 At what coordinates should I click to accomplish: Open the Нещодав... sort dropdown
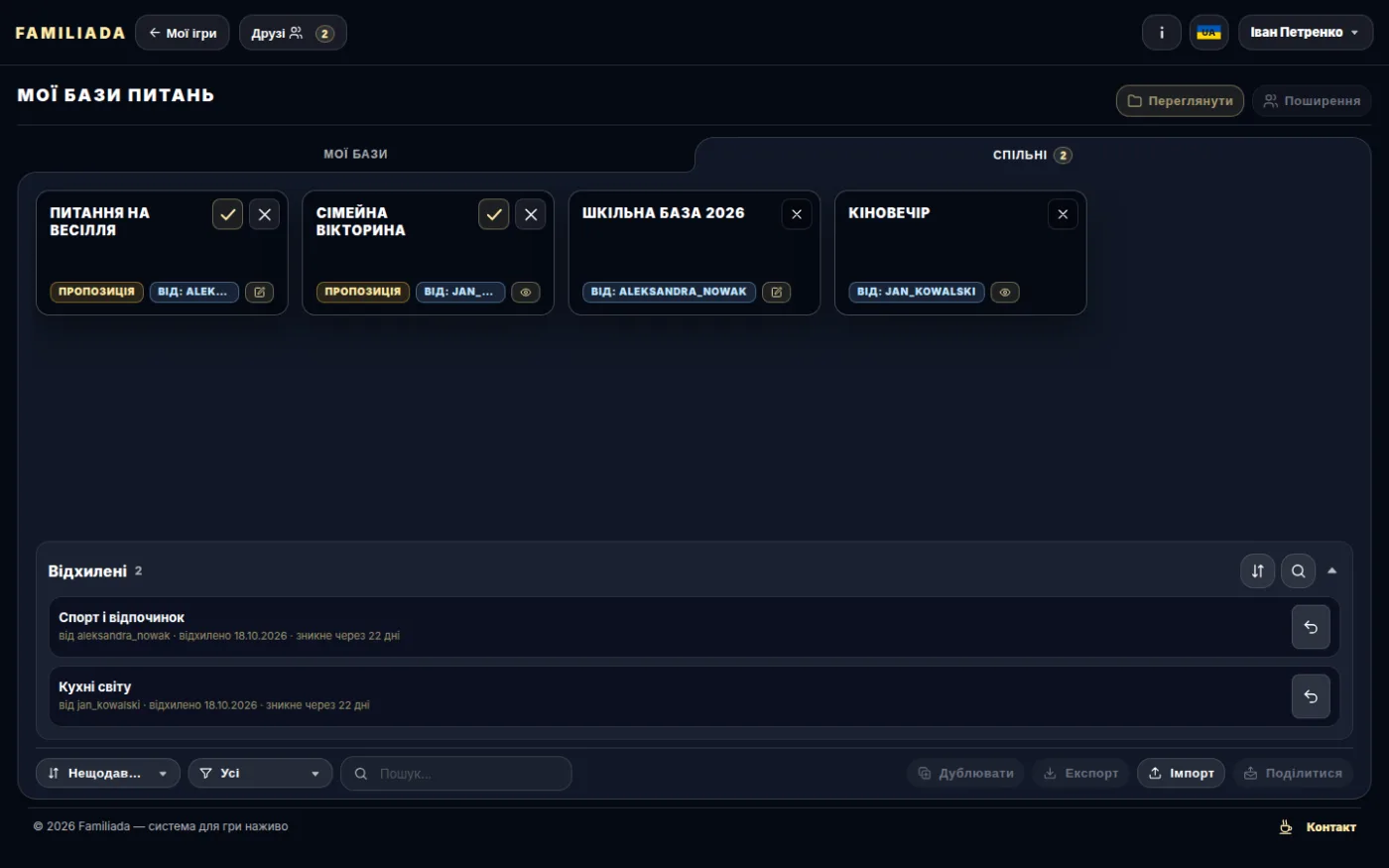[108, 773]
